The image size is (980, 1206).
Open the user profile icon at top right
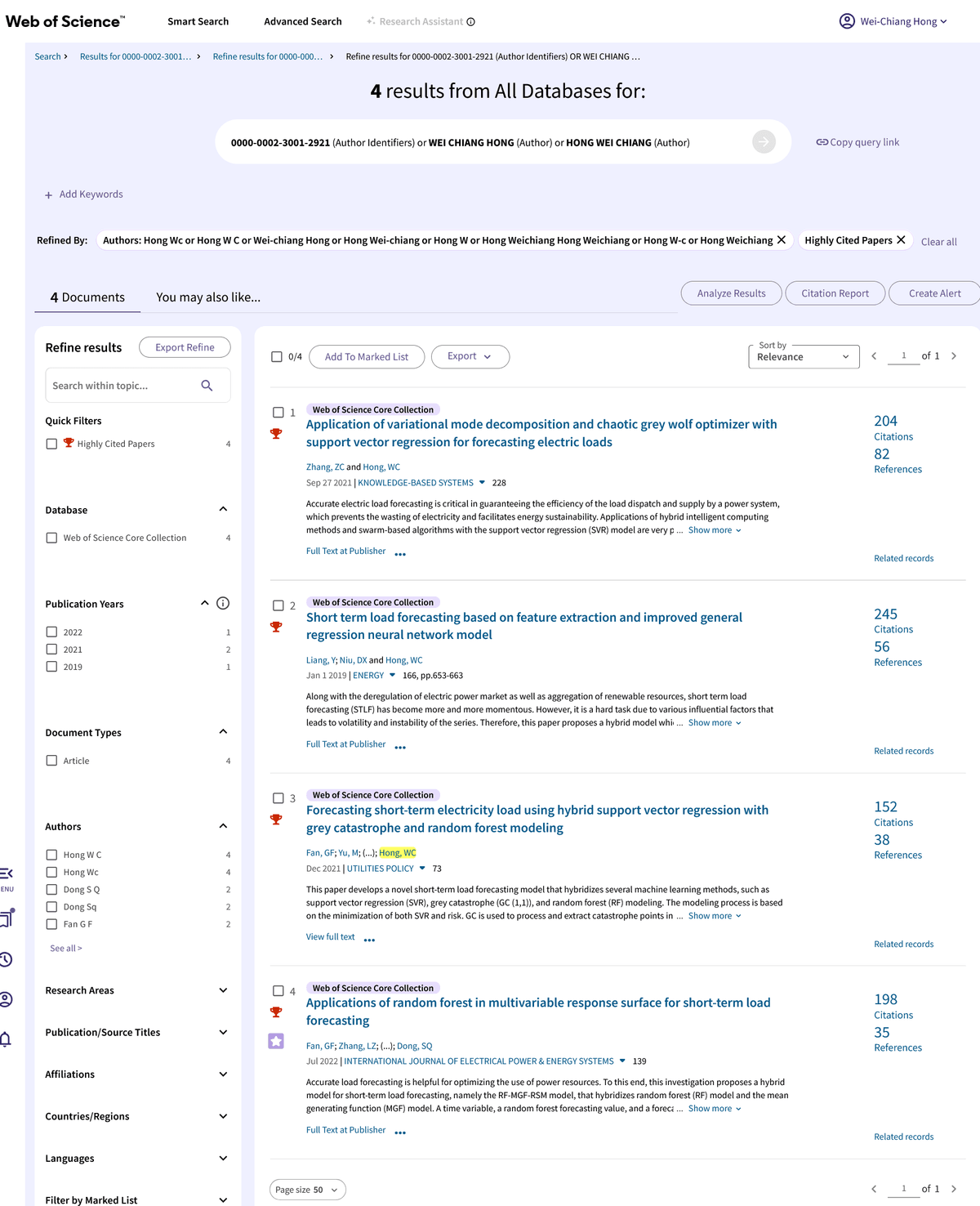pos(847,21)
